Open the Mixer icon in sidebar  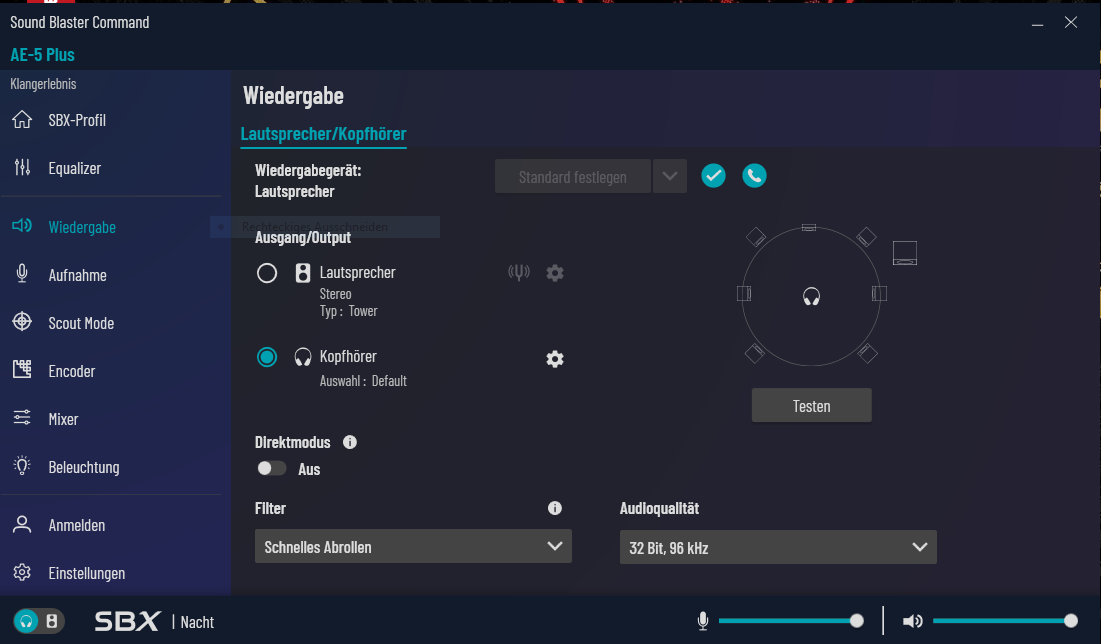pos(22,418)
